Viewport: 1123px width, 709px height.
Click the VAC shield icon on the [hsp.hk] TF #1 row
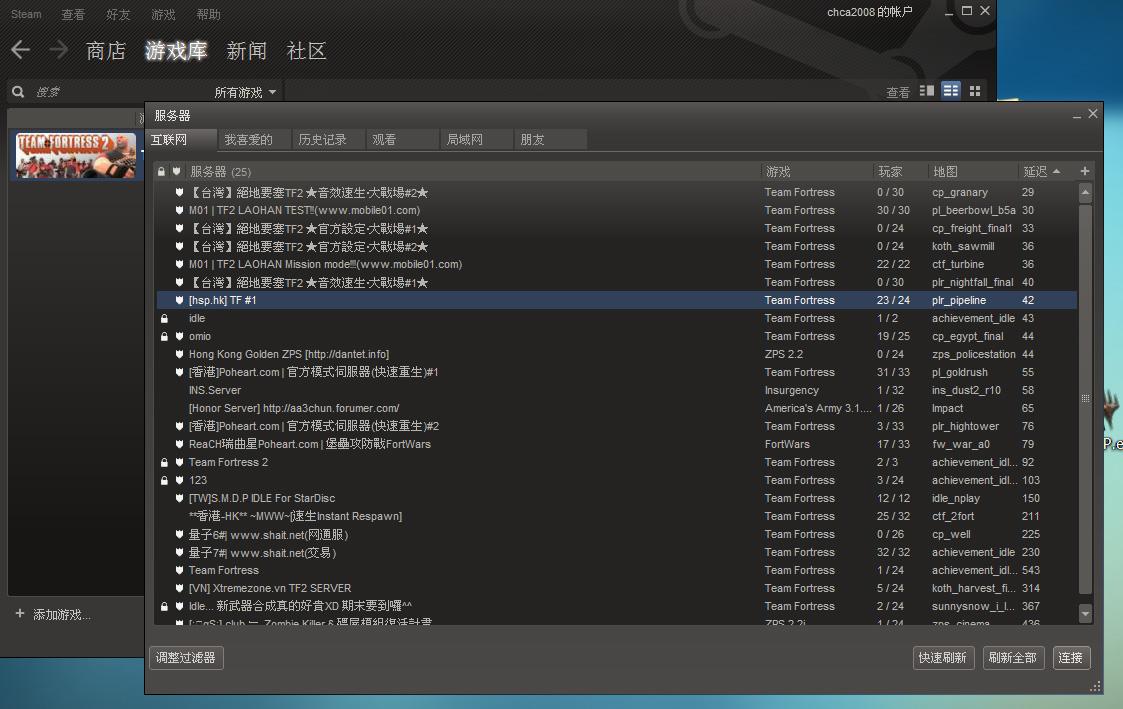tap(179, 300)
